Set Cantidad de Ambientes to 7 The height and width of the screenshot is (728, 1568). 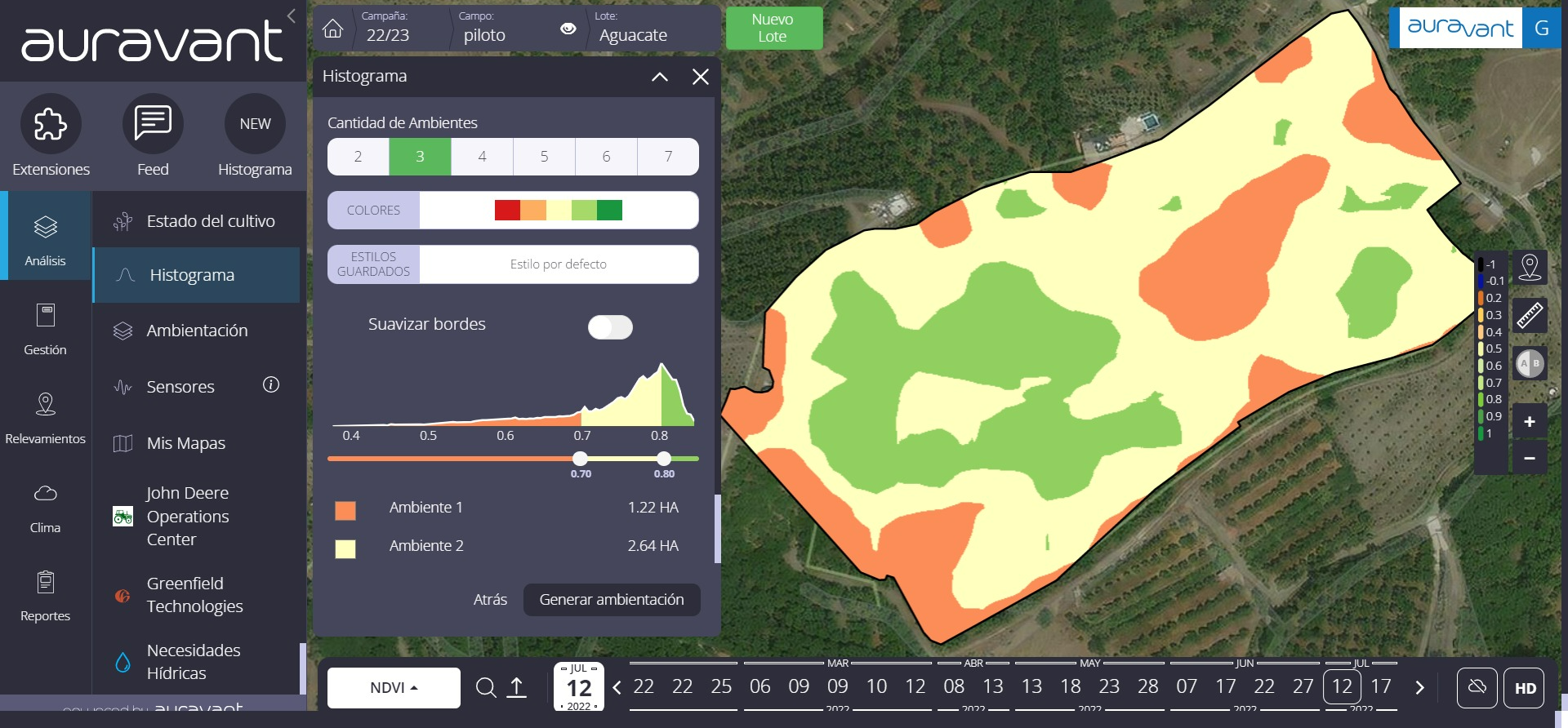coord(668,157)
